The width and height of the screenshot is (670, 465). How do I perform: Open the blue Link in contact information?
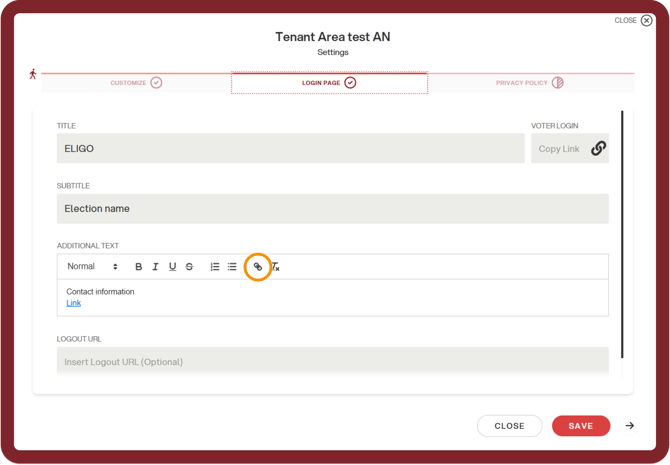pyautogui.click(x=73, y=303)
